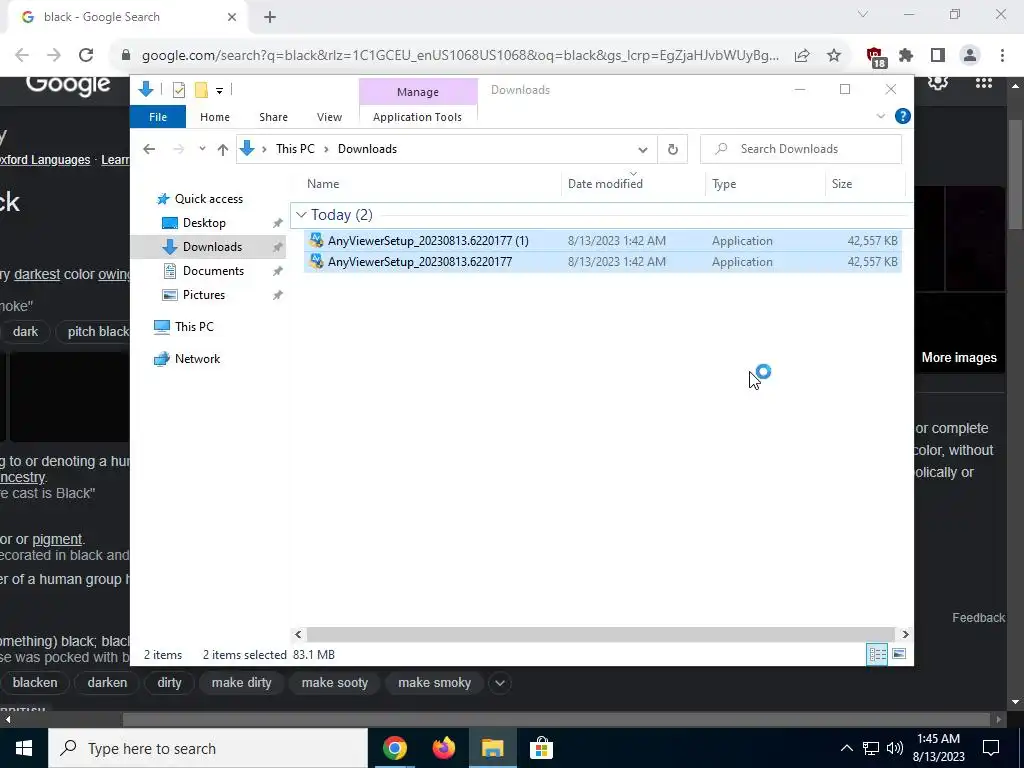The width and height of the screenshot is (1024, 768).
Task: Click the Explorer forward arrow
Action: 178,149
